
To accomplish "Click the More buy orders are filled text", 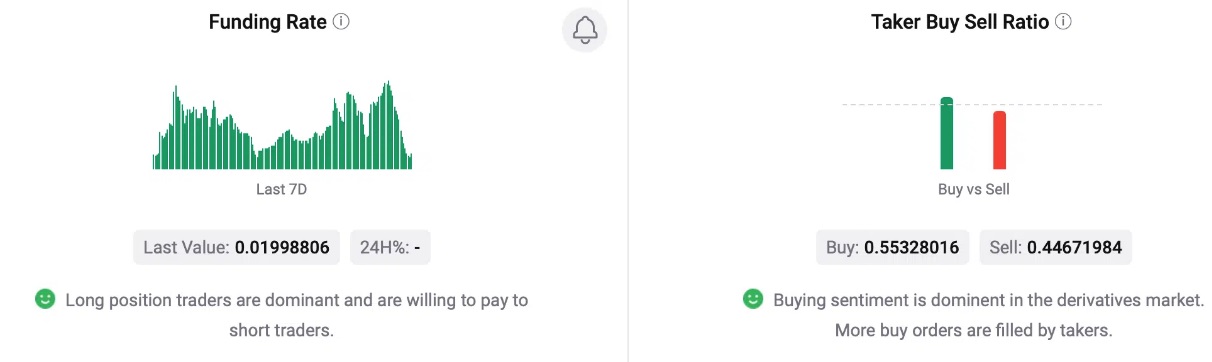I will pos(973,330).
